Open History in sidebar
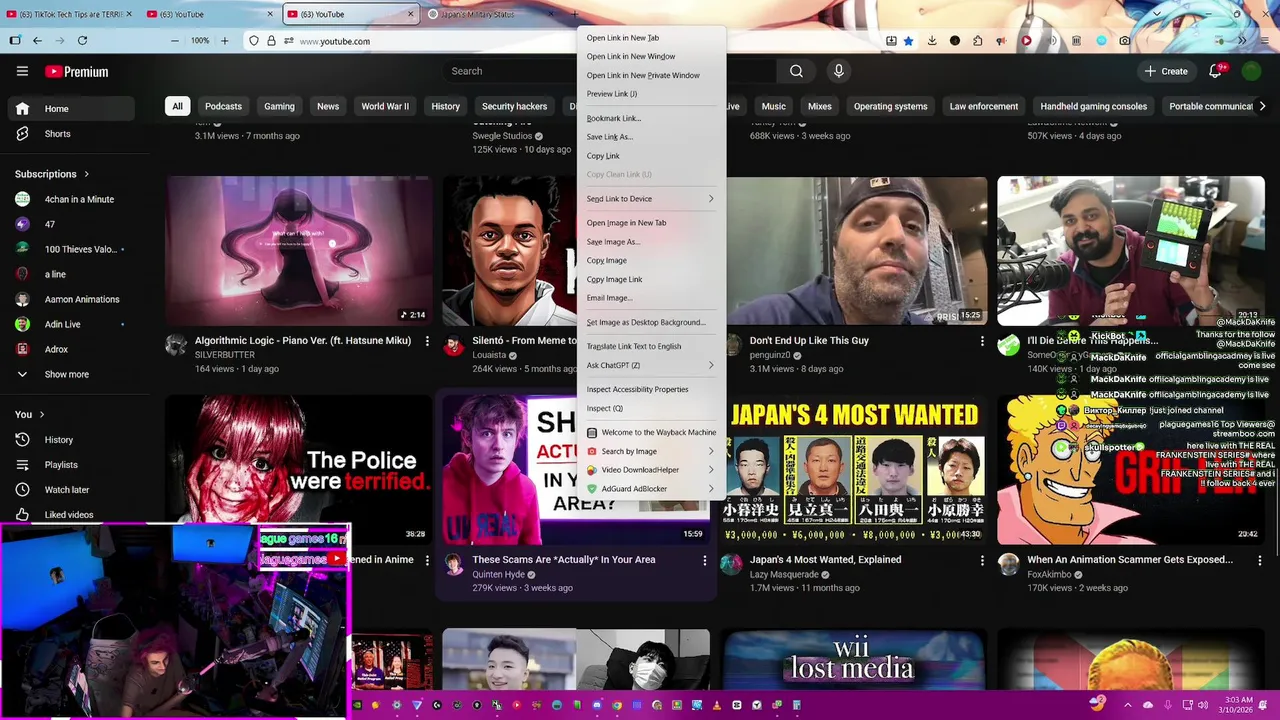Screen dimensions: 1280x720 71,440
